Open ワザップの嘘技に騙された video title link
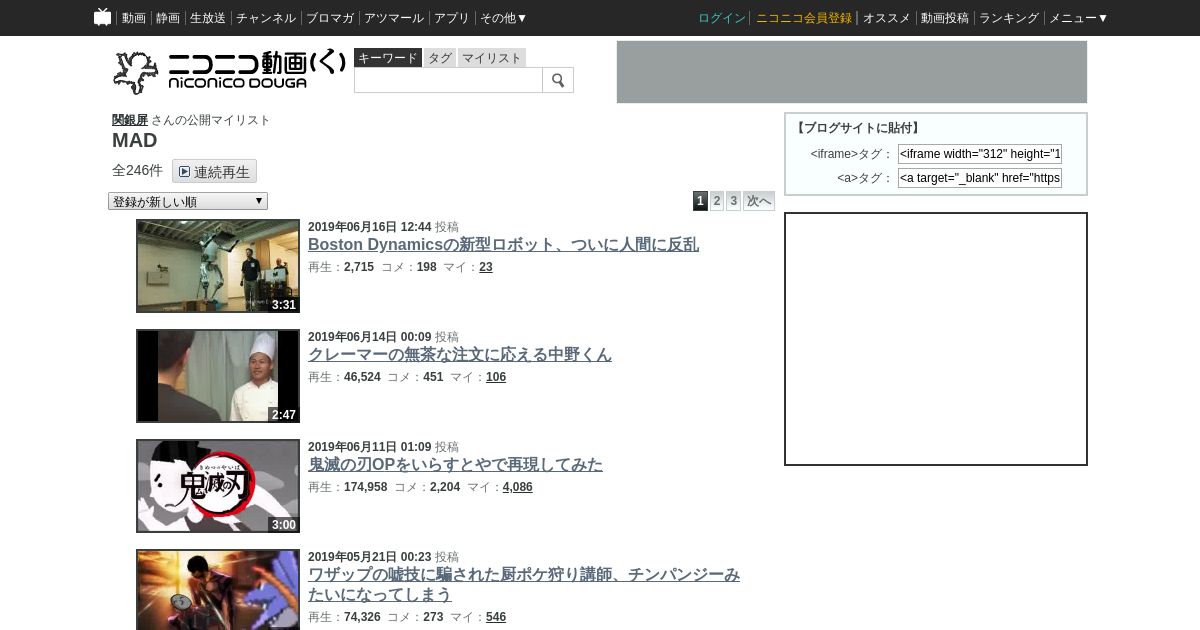 tap(524, 585)
